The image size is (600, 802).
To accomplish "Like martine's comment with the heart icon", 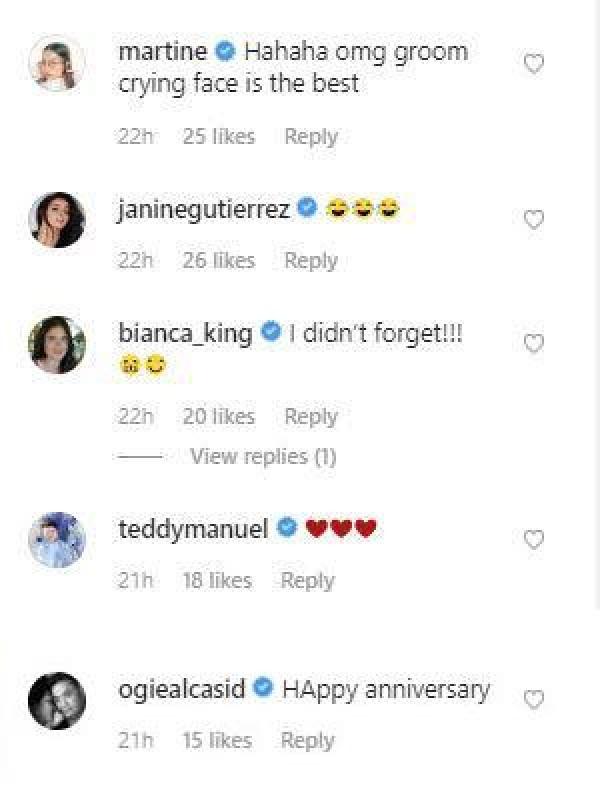I will (x=534, y=64).
